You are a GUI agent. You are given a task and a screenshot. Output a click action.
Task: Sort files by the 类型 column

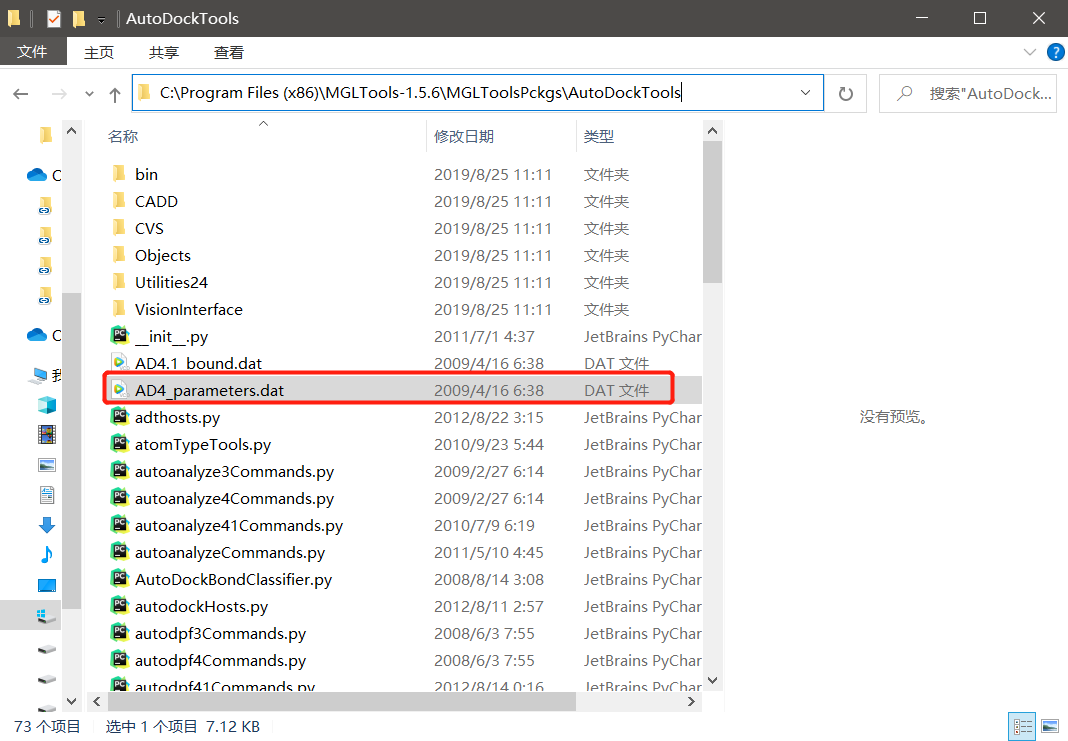[599, 136]
